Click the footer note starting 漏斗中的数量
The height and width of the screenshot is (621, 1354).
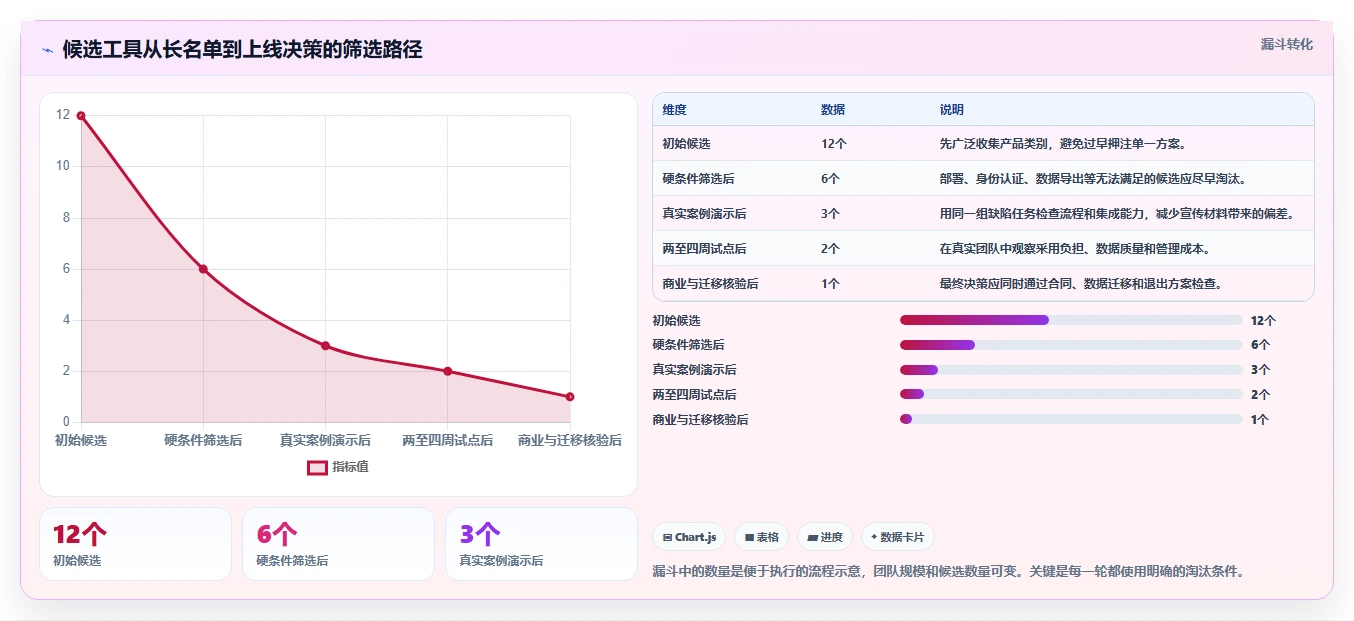[x=948, y=572]
